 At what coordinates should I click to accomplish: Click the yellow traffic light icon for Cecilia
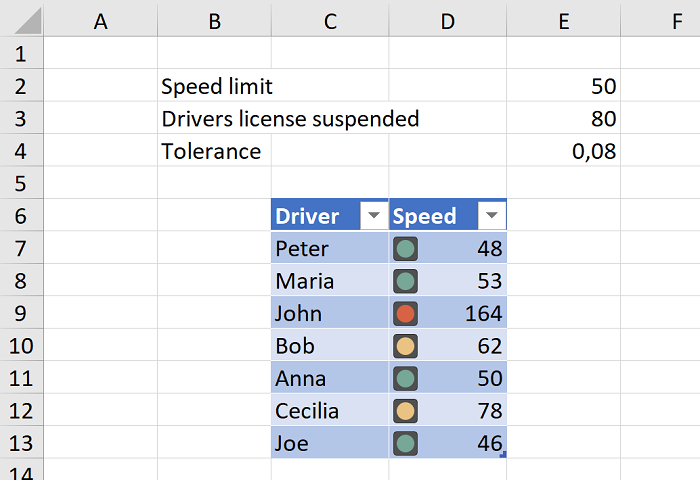tap(405, 411)
